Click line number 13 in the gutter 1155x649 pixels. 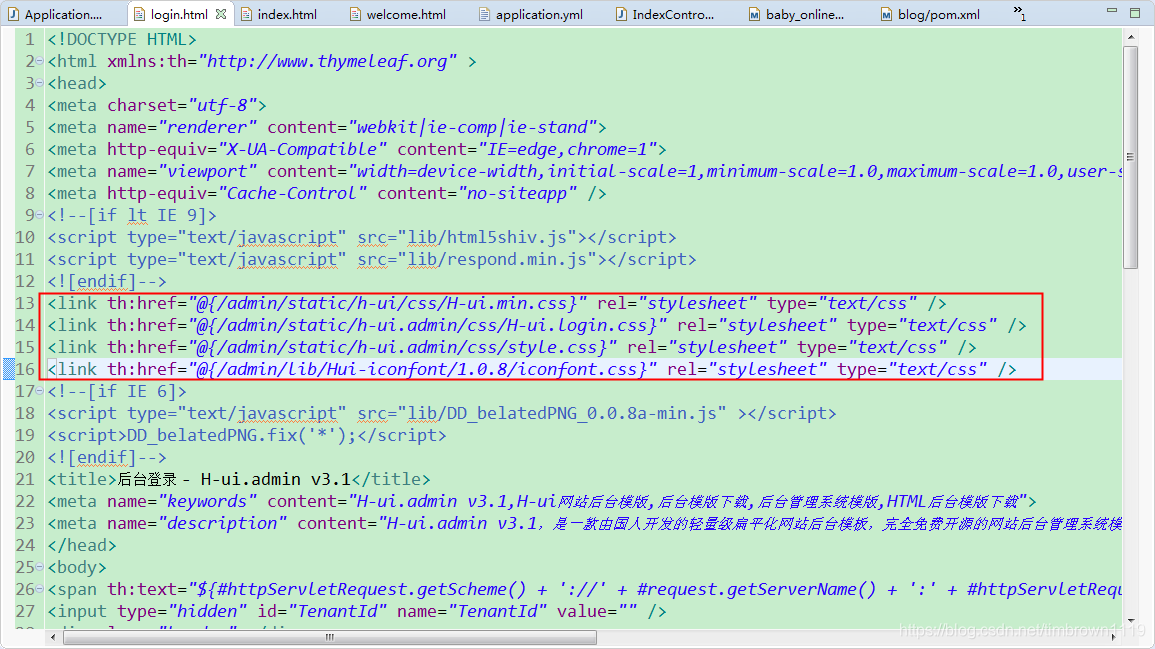[x=25, y=304]
